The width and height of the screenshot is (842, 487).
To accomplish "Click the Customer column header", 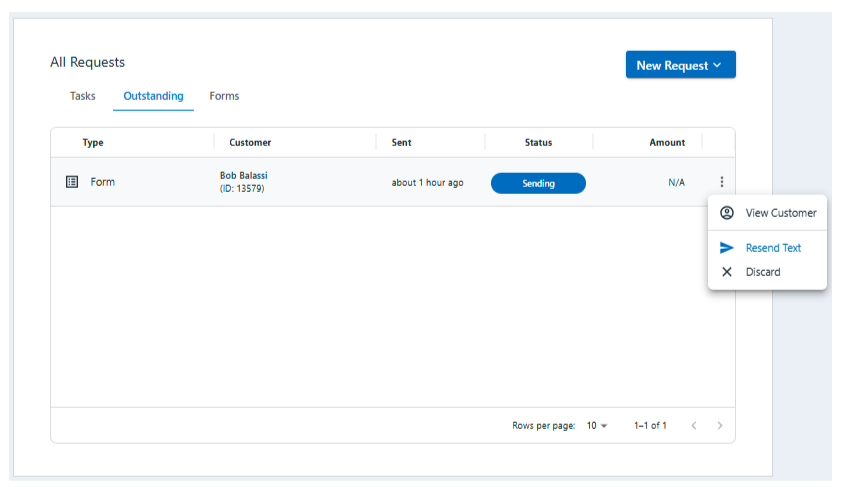I will pos(250,143).
